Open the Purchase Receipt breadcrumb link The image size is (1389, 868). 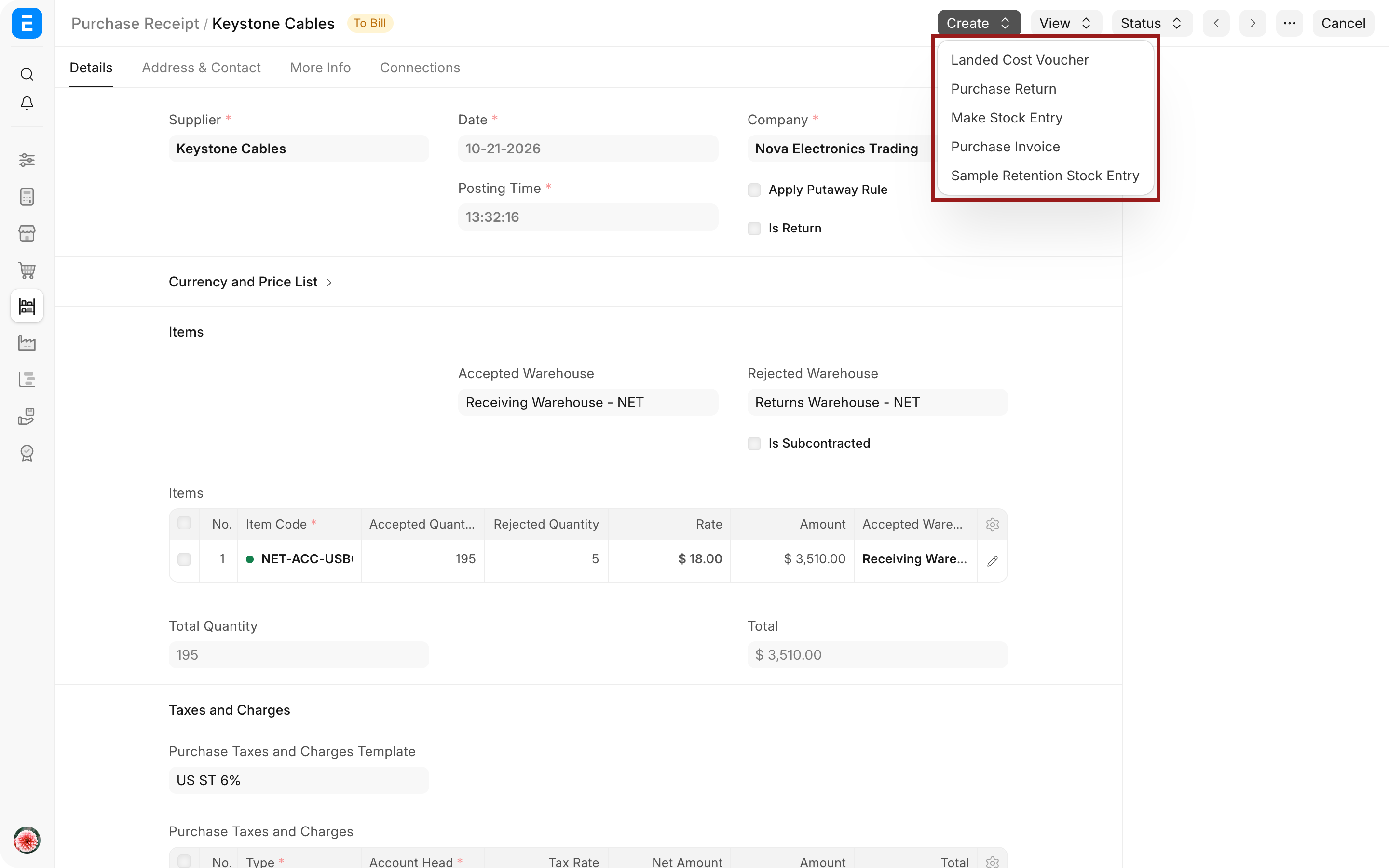tap(135, 24)
